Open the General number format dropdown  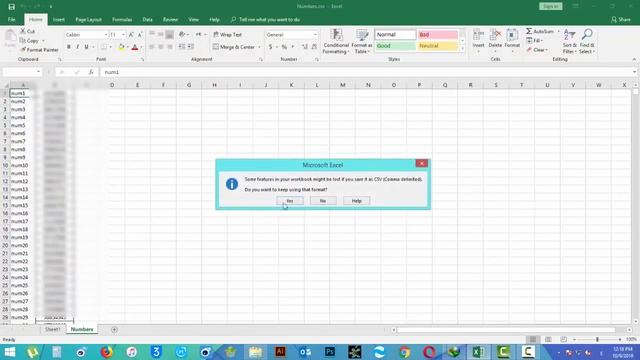[x=315, y=35]
